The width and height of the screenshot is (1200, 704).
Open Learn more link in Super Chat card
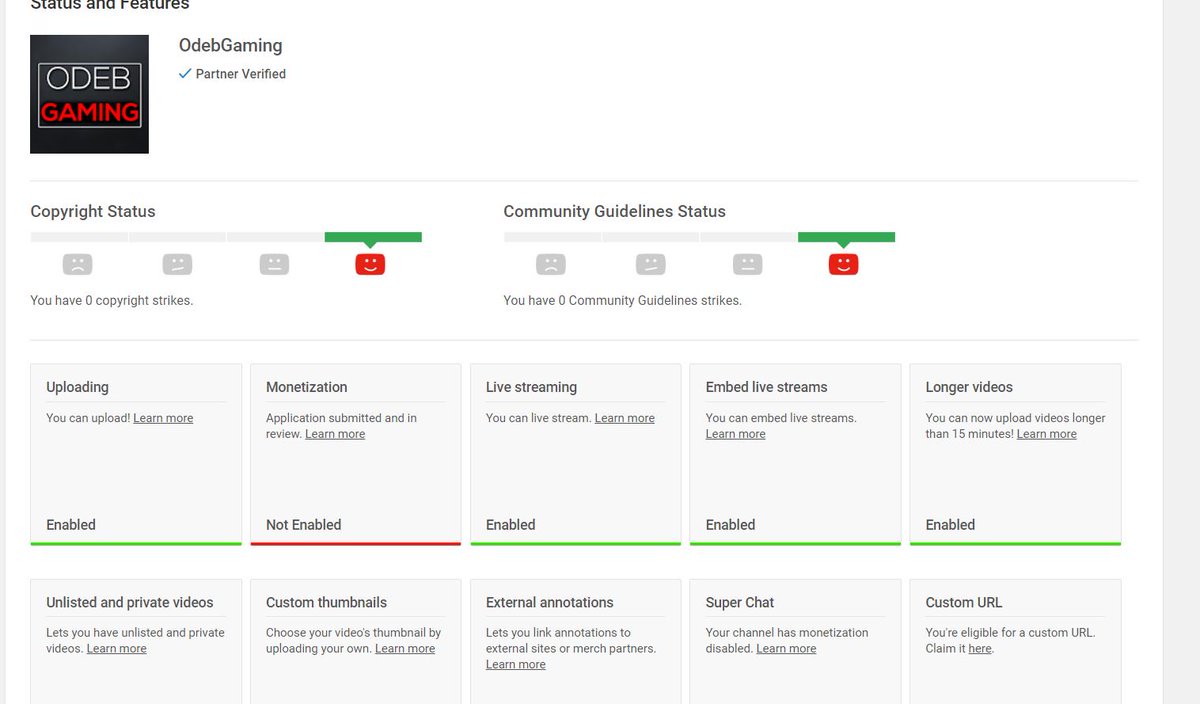[x=786, y=648]
